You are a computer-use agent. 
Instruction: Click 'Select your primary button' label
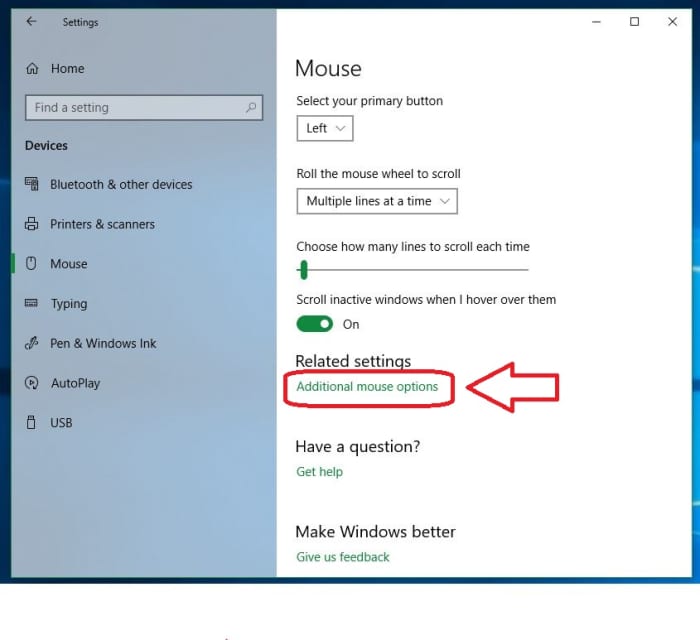[x=369, y=101]
